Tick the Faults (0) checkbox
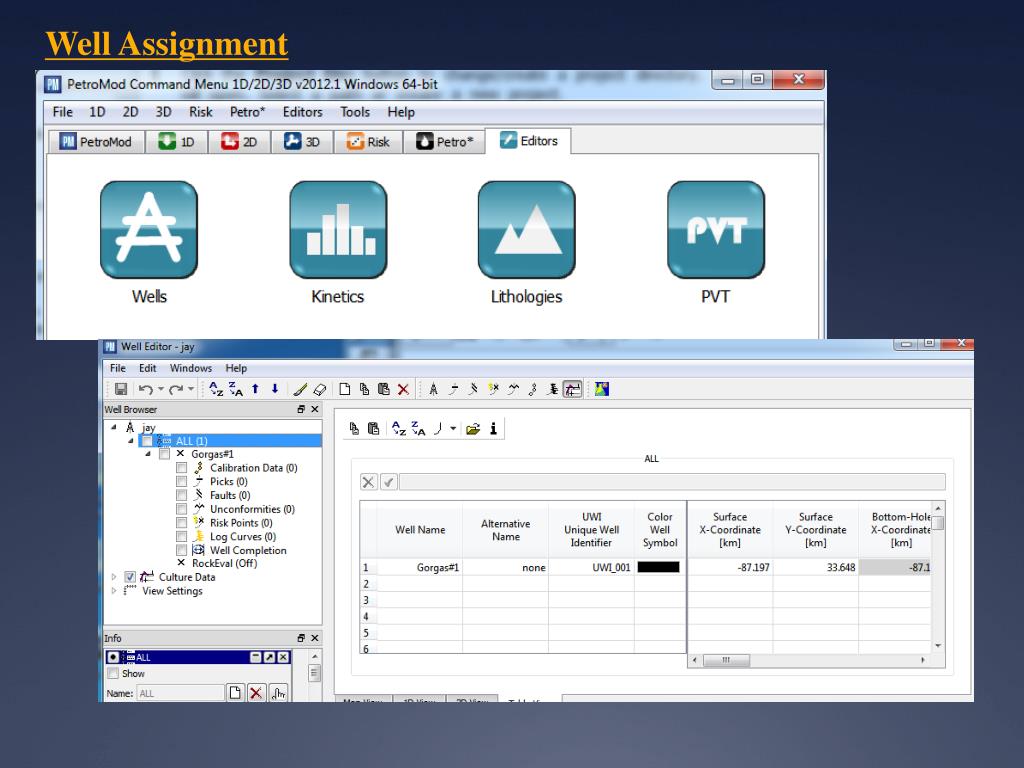 tap(182, 495)
